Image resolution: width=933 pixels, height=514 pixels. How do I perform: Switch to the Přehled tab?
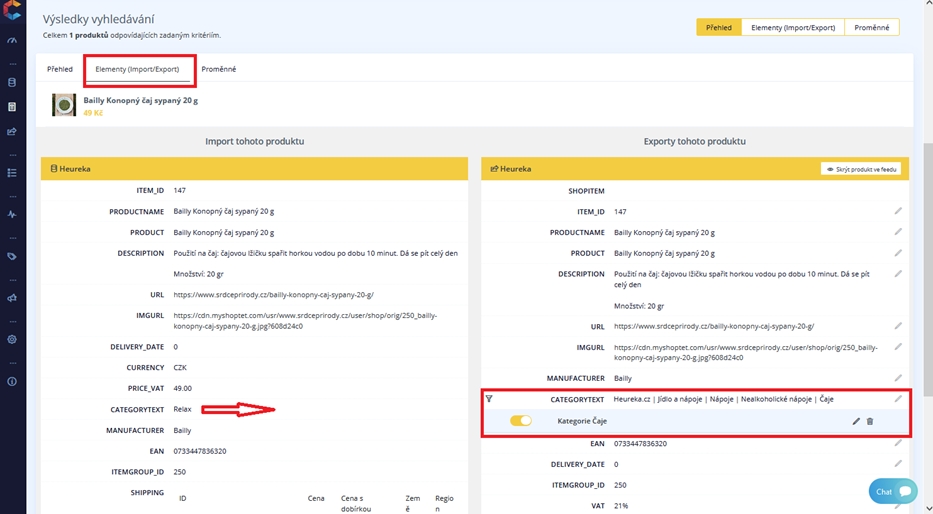[60, 69]
